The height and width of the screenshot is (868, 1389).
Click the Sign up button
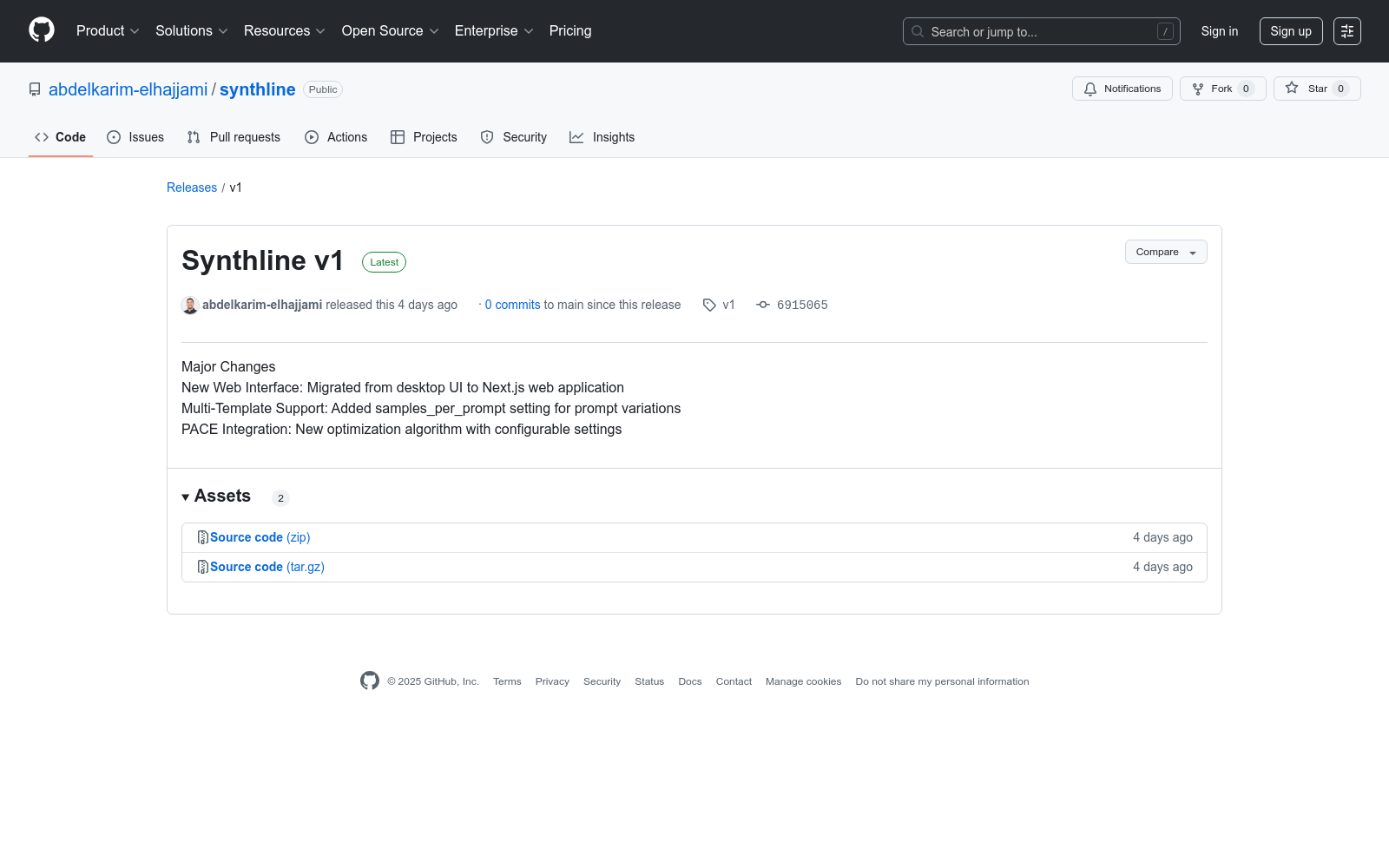pyautogui.click(x=1291, y=31)
